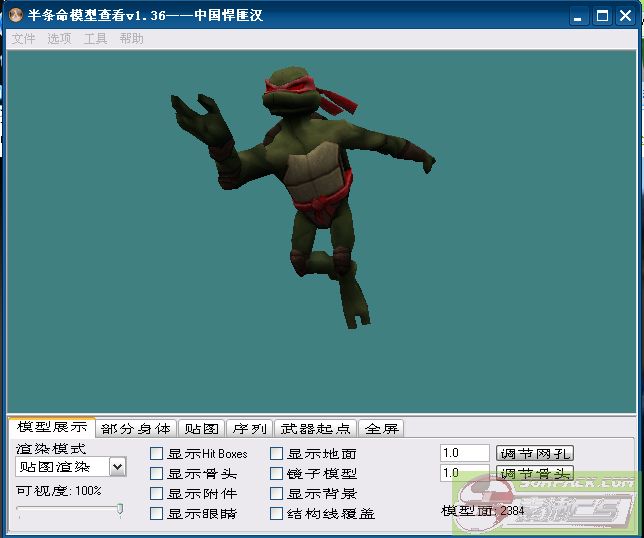
Task: Open the 文件 (File) menu
Action: point(22,38)
